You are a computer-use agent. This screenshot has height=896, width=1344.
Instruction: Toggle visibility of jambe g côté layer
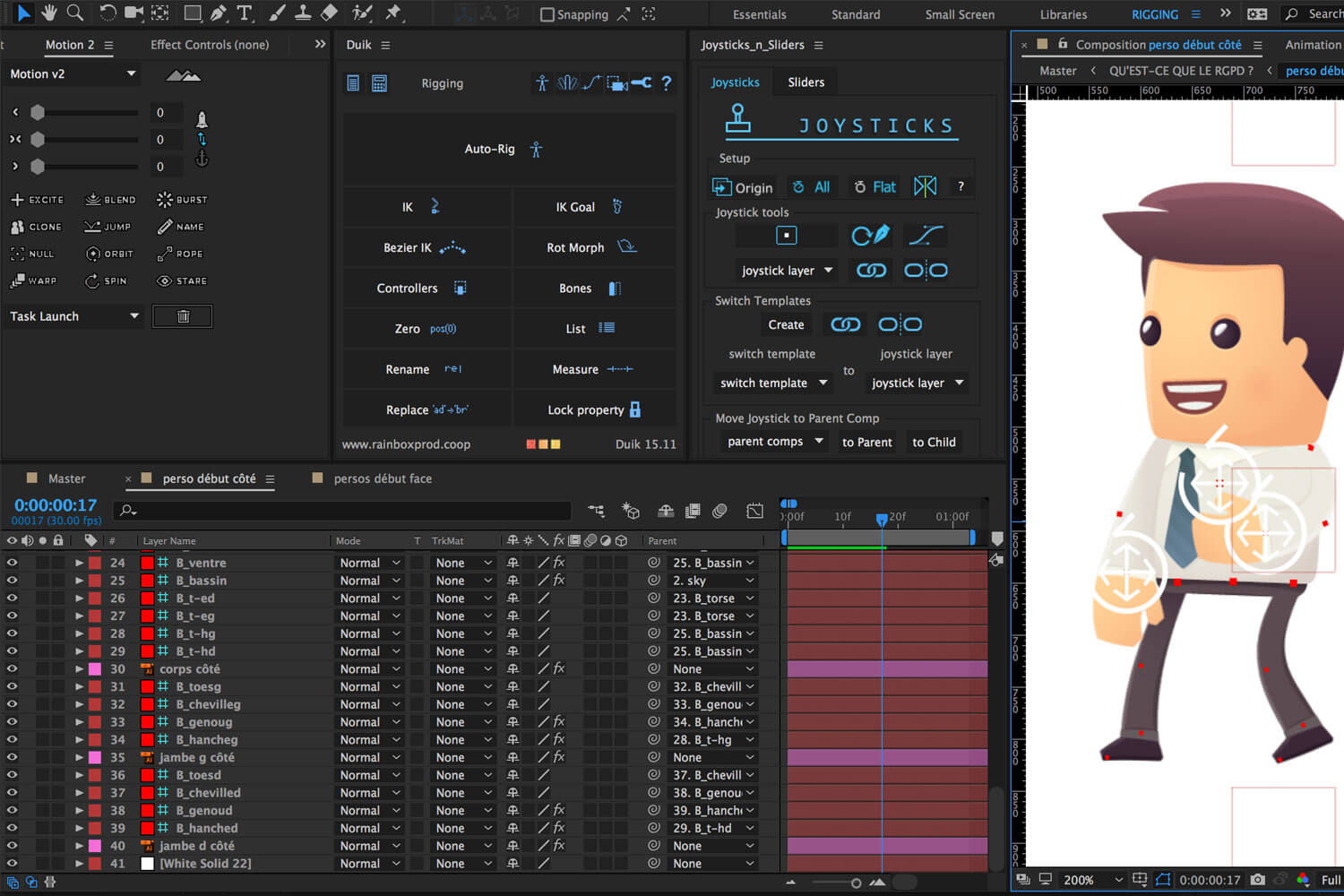(x=12, y=757)
